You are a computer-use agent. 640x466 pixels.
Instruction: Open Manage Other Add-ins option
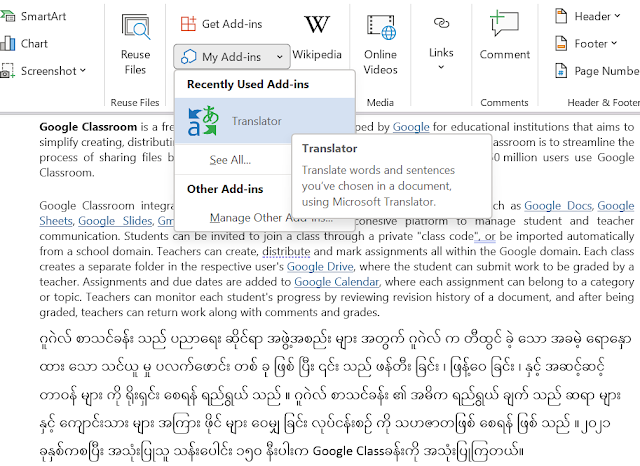tap(271, 217)
